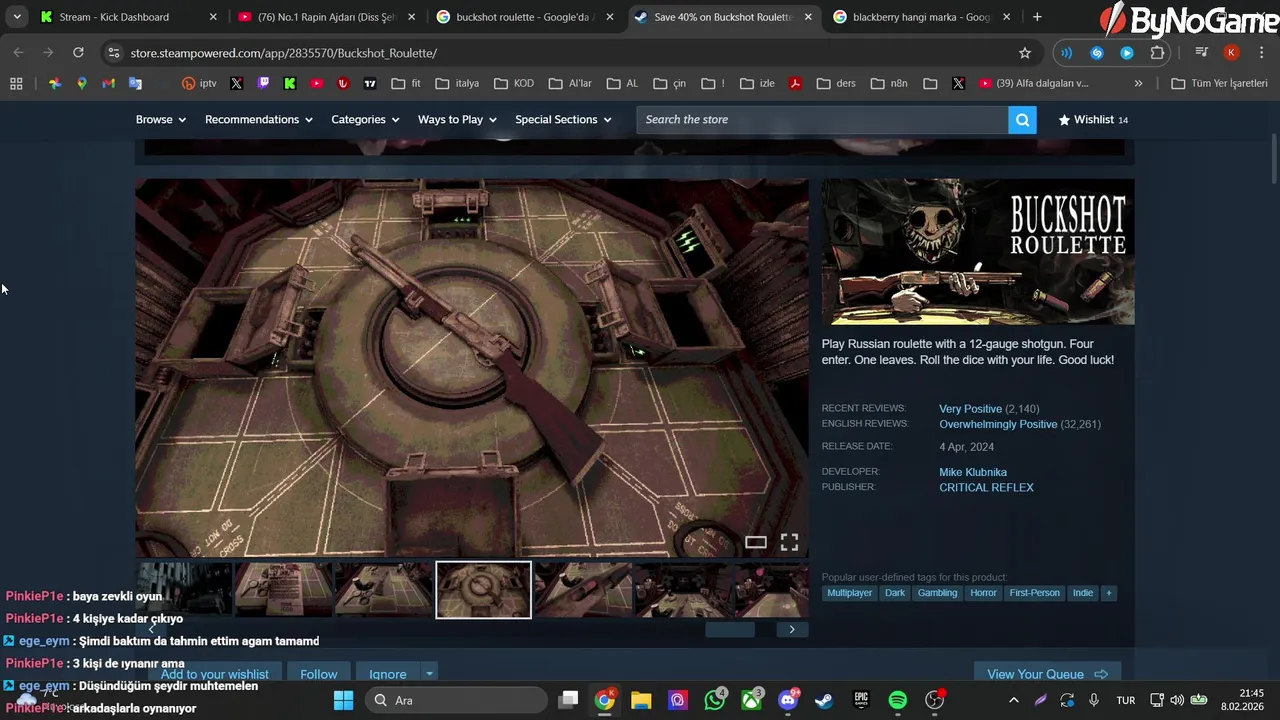This screenshot has width=1280, height=720.
Task: Select the highlighted screenshot thumbnail
Action: click(x=483, y=590)
